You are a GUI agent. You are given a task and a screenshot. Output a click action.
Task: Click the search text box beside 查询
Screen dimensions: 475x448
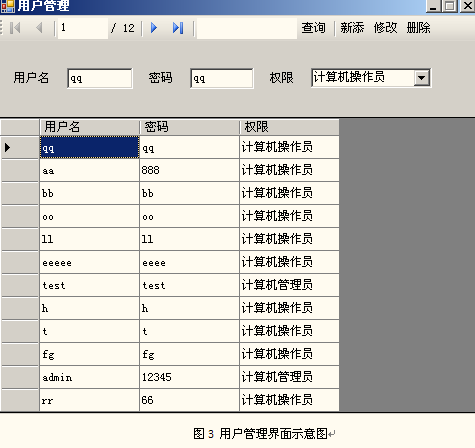click(x=247, y=28)
